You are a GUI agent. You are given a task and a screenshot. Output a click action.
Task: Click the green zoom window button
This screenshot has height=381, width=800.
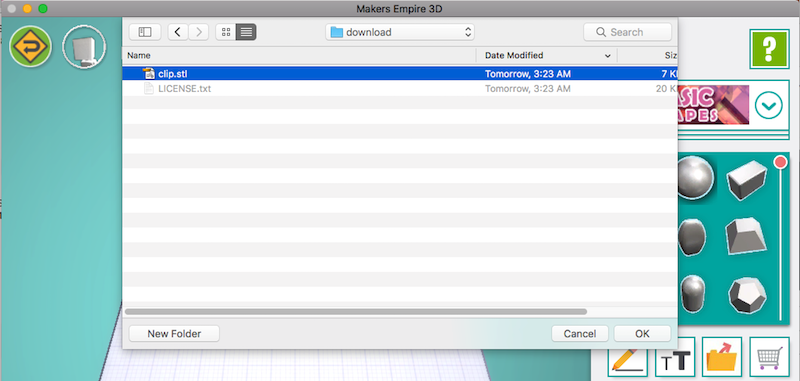[43, 9]
